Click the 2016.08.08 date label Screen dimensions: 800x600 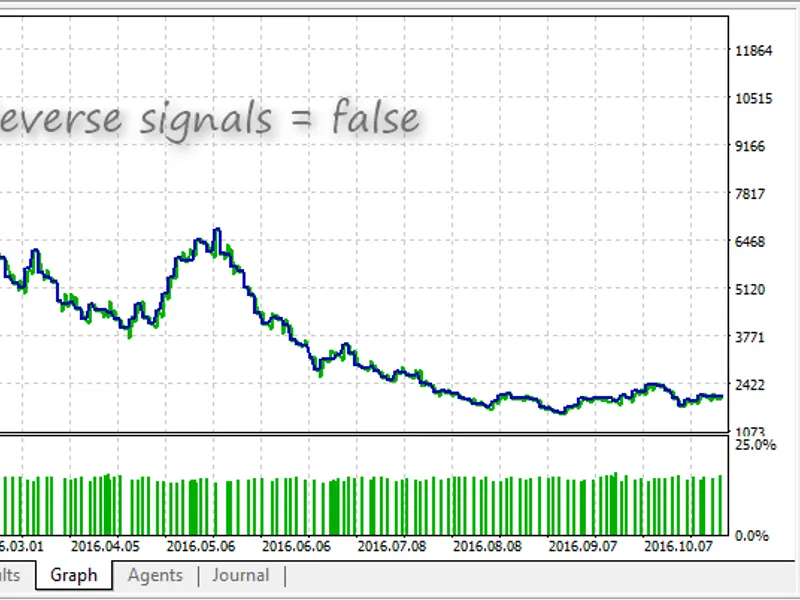487,546
